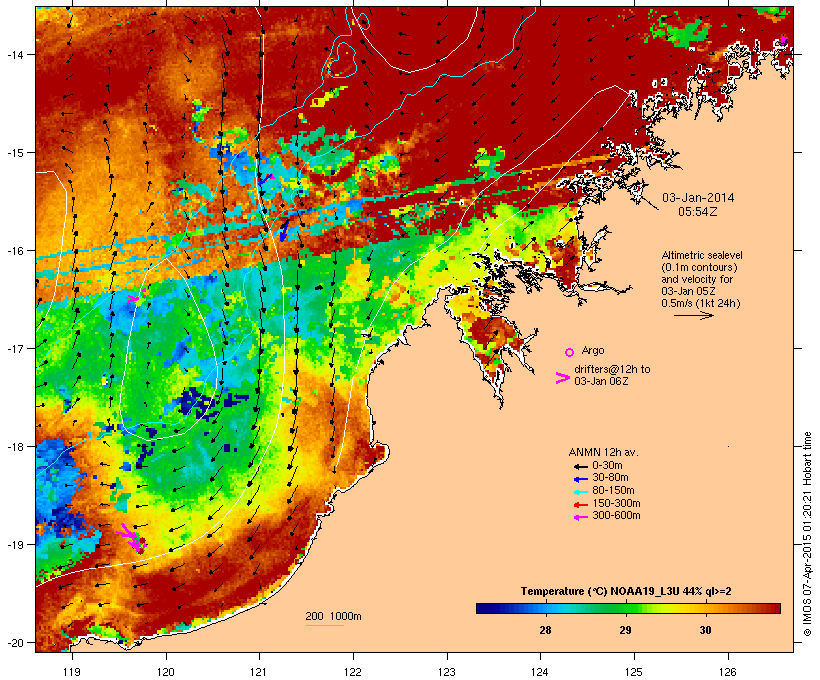Click the '200 1000m' contour label
The height and width of the screenshot is (680, 820).
coord(333,616)
